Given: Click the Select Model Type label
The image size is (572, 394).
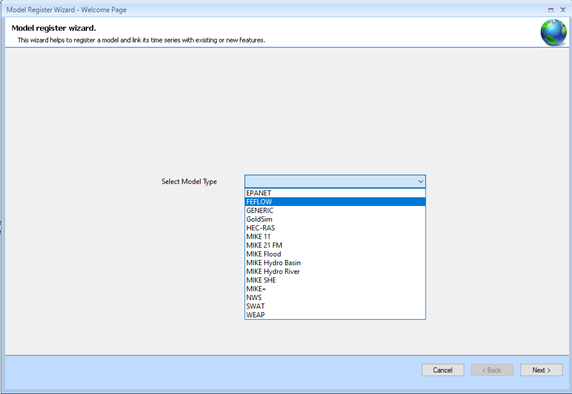Looking at the screenshot, I should coord(189,181).
